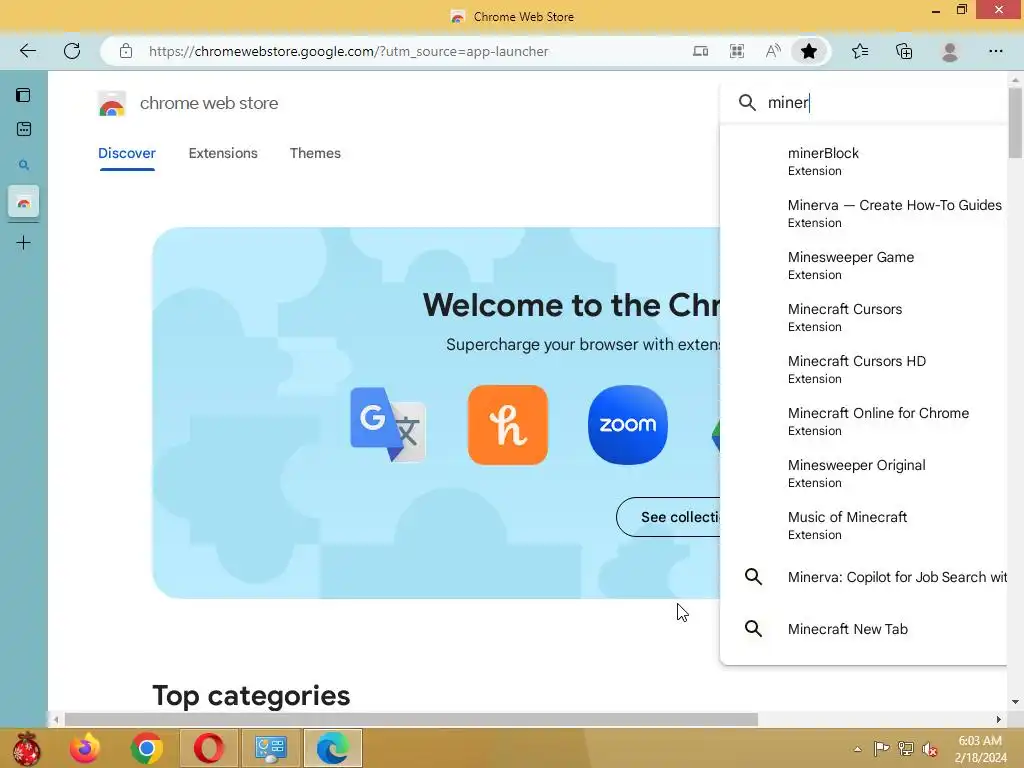Open the Collections icon
The height and width of the screenshot is (768, 1024).
[x=904, y=51]
